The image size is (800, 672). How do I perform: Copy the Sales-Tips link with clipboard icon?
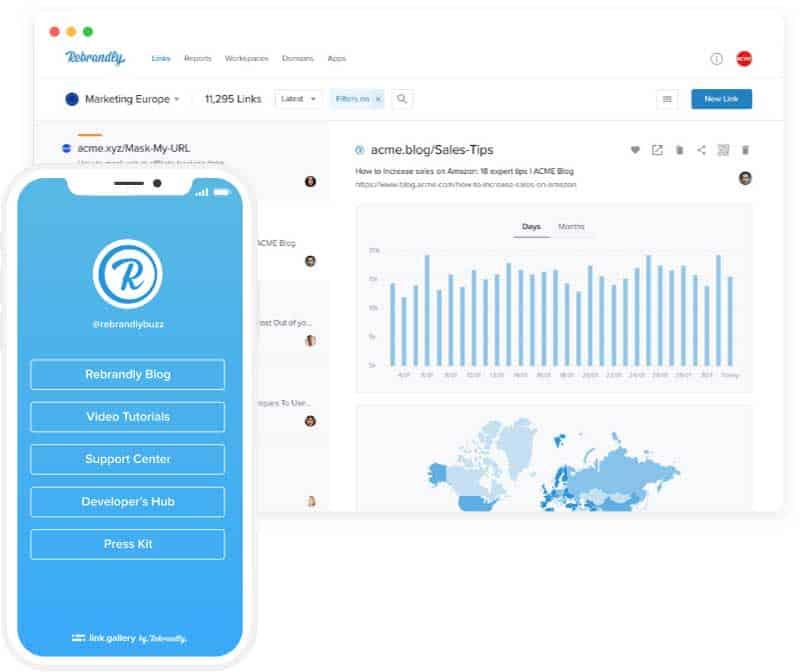(680, 150)
